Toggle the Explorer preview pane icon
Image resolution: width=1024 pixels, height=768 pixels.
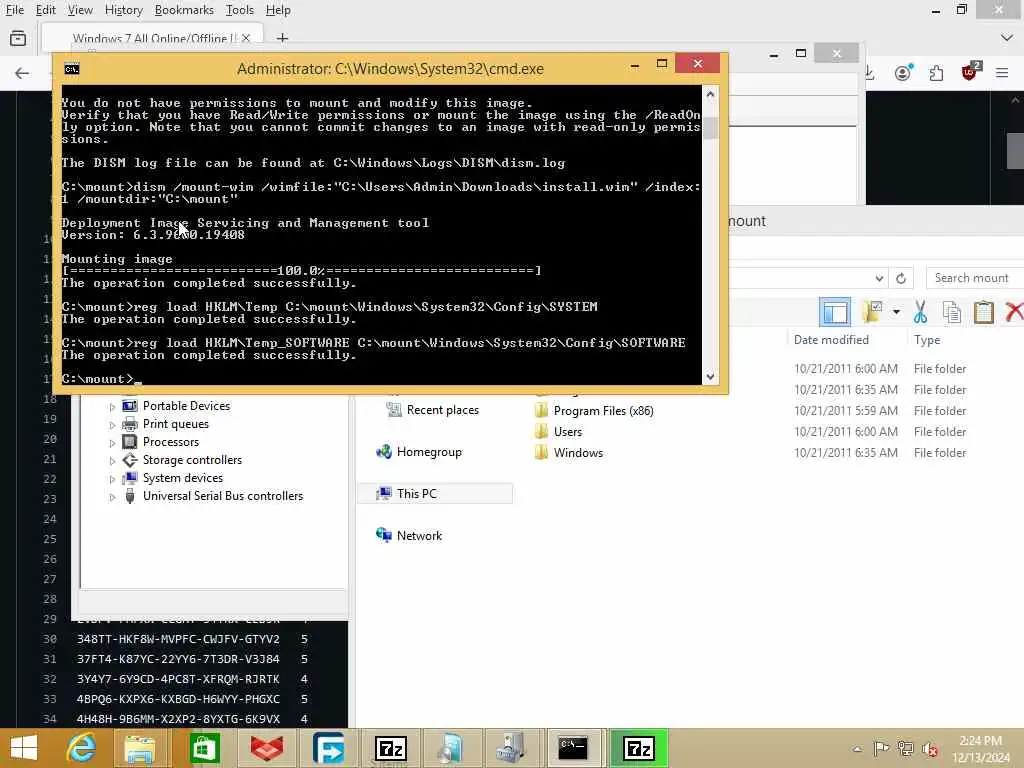pos(835,312)
